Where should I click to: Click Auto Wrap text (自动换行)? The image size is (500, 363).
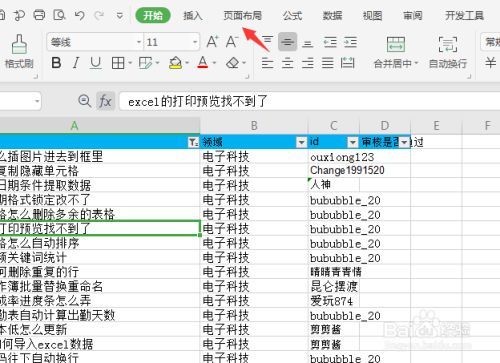[x=447, y=52]
